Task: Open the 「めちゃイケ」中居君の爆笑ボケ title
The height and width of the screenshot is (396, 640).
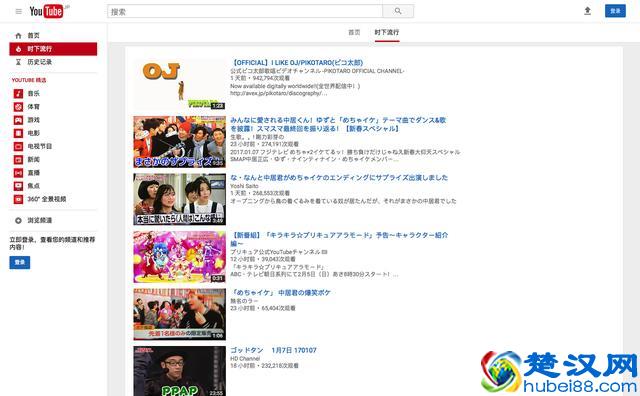Action: 281,293
